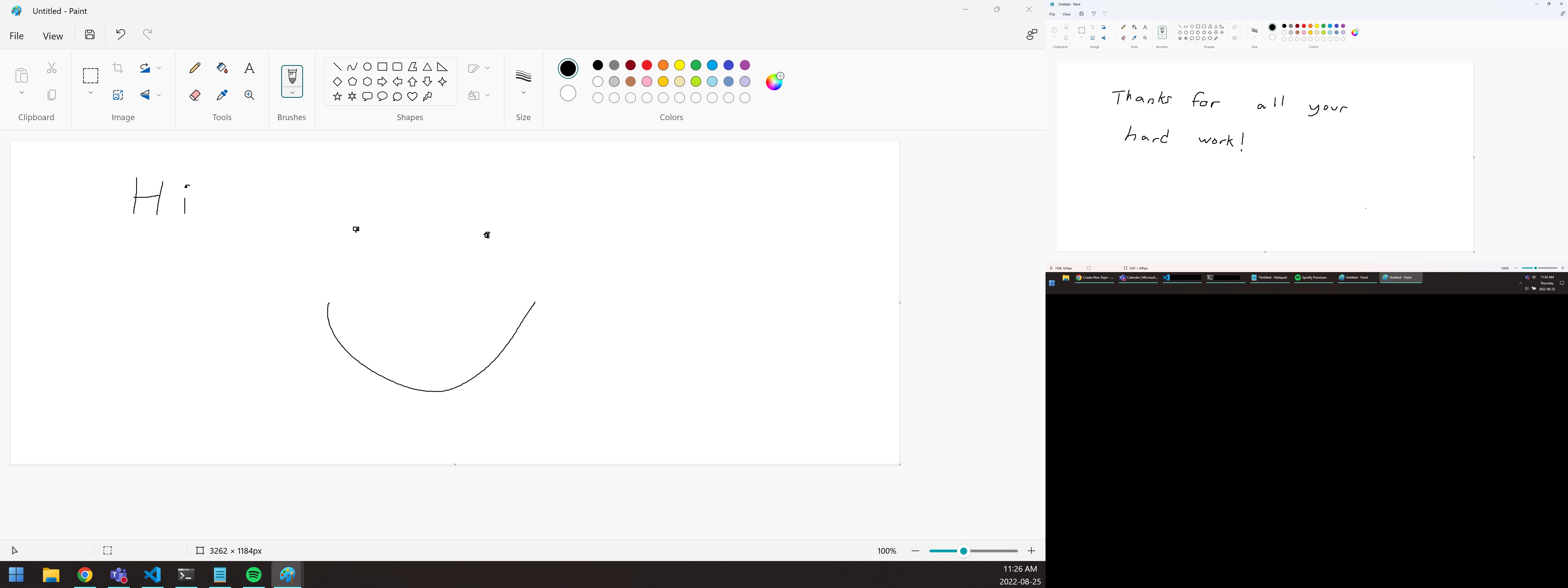Zoom in with plus button in 'Hi' Paint window
The width and height of the screenshot is (1568, 588).
pyautogui.click(x=1031, y=551)
